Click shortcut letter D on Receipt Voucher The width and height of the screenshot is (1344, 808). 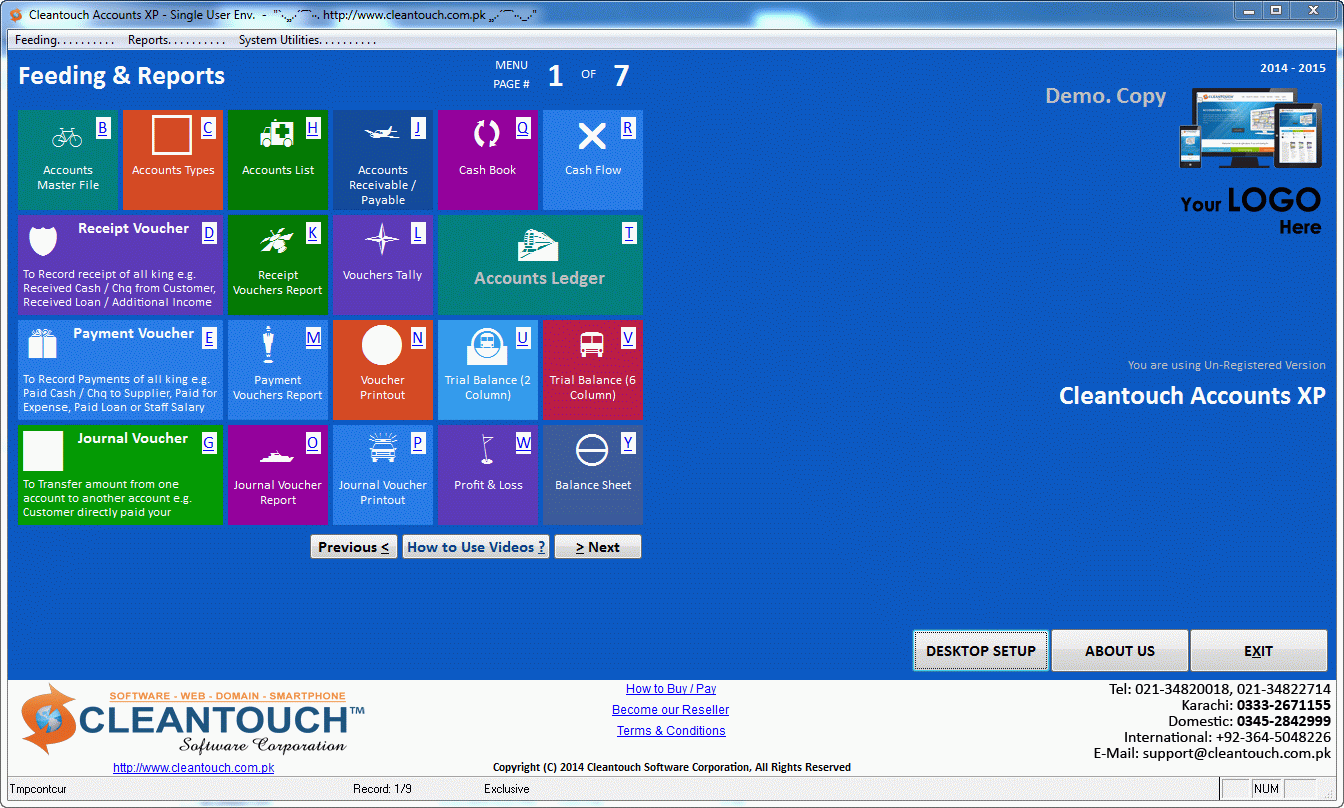point(209,233)
